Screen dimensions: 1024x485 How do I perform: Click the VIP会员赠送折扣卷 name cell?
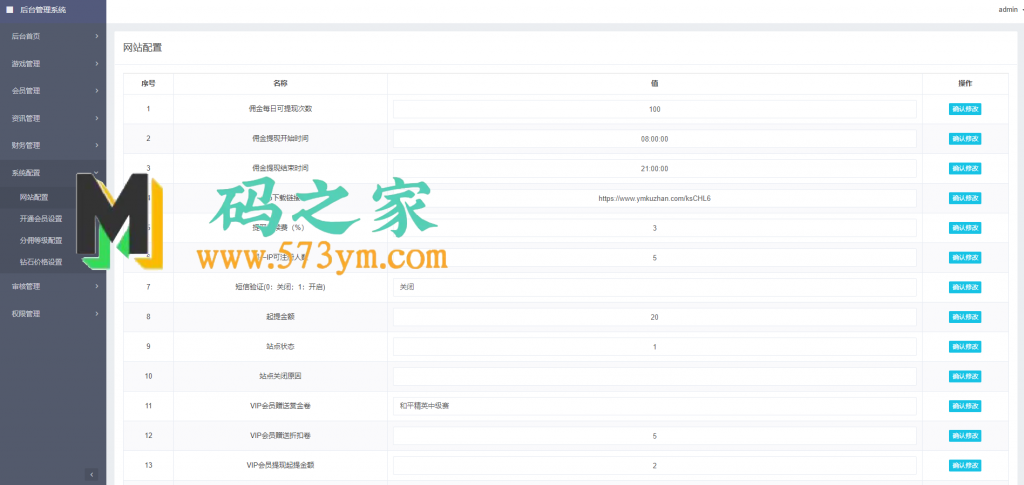tap(280, 435)
